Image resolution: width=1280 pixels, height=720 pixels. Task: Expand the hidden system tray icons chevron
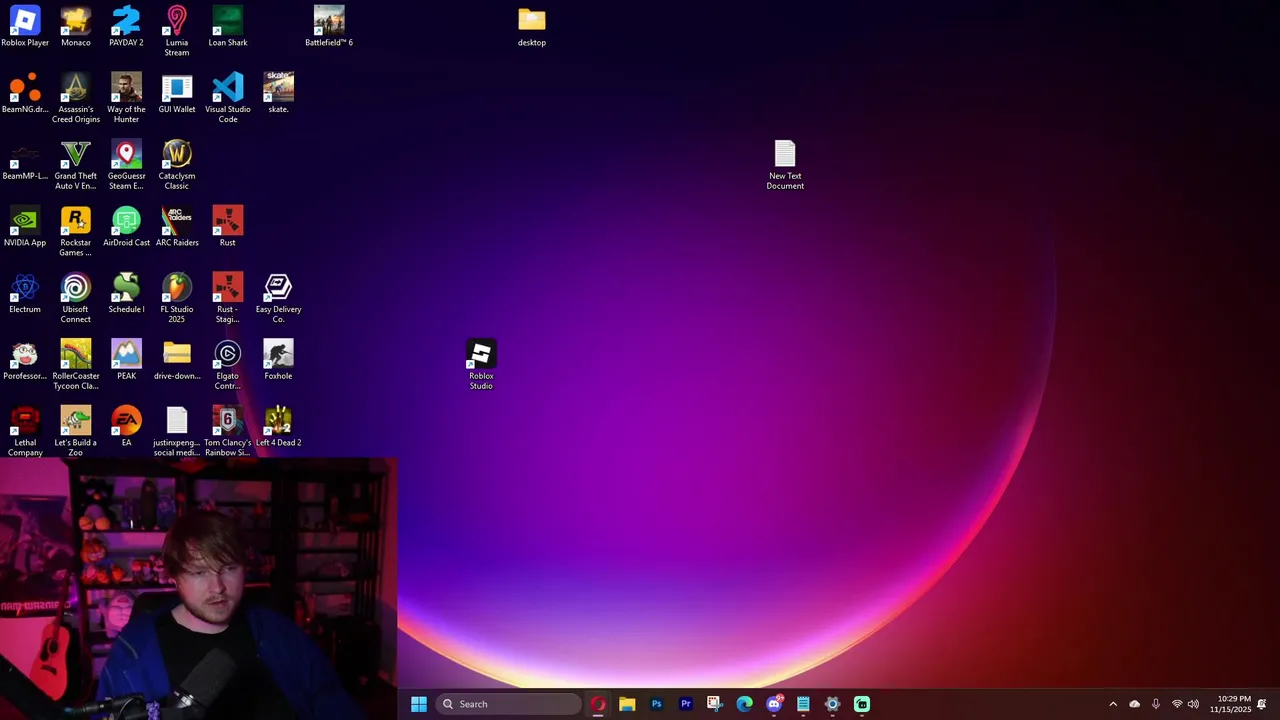coord(1113,704)
